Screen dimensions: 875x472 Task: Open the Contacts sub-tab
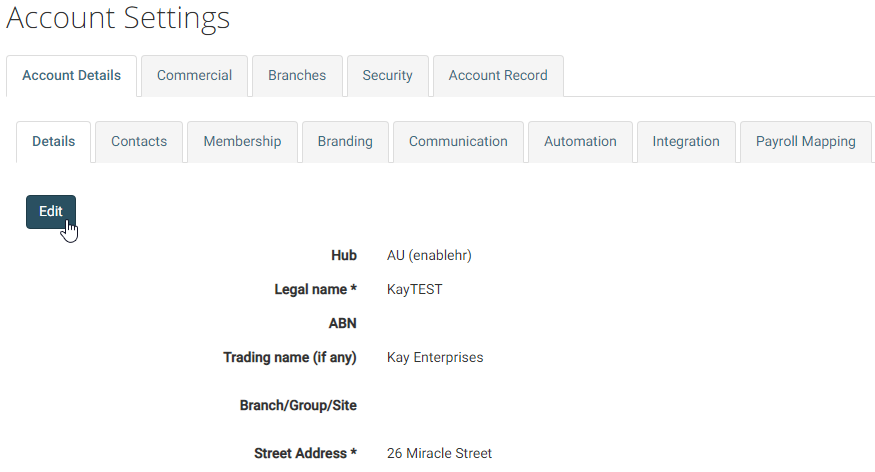(x=139, y=142)
